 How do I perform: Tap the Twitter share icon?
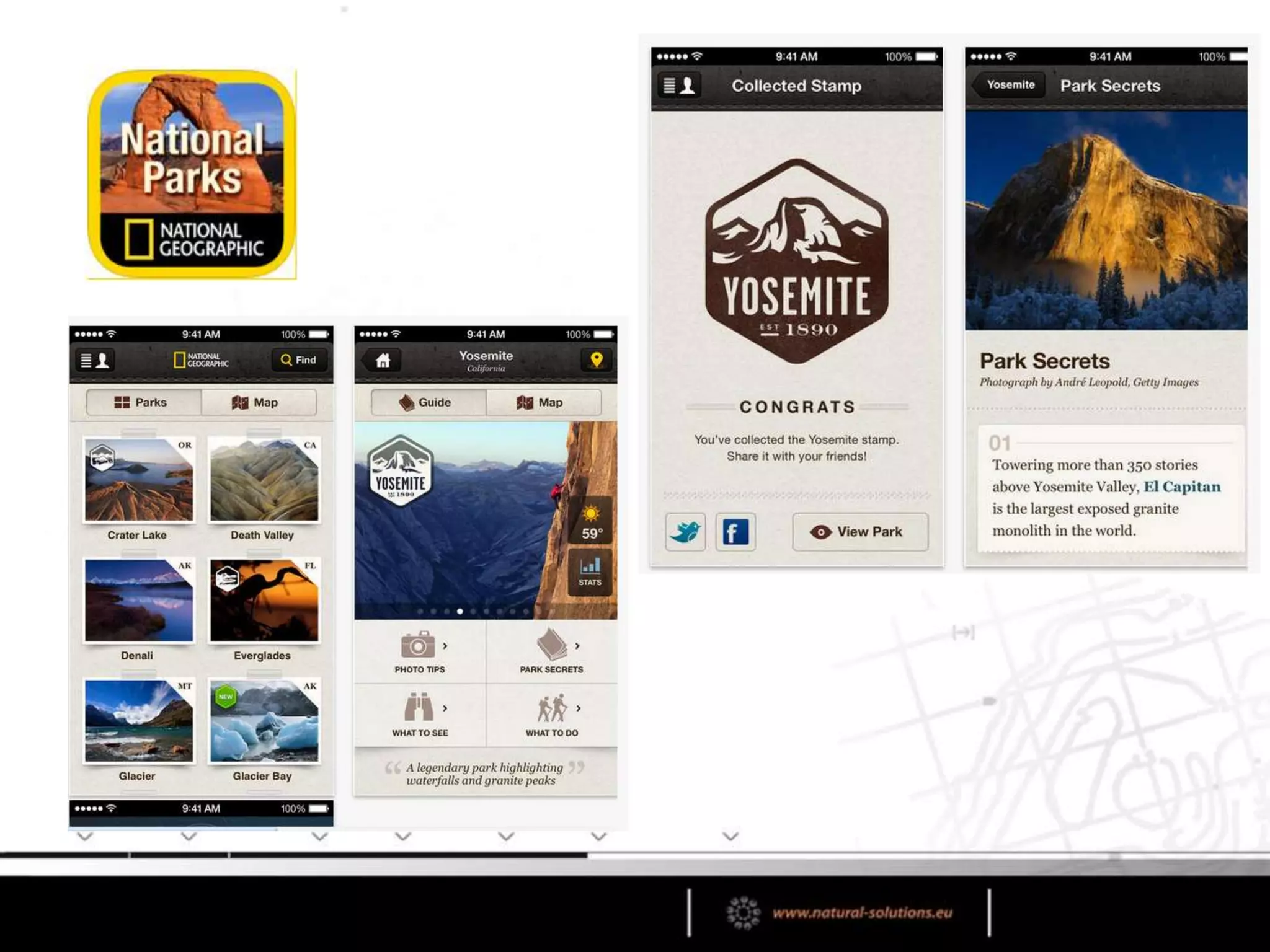[x=685, y=532]
